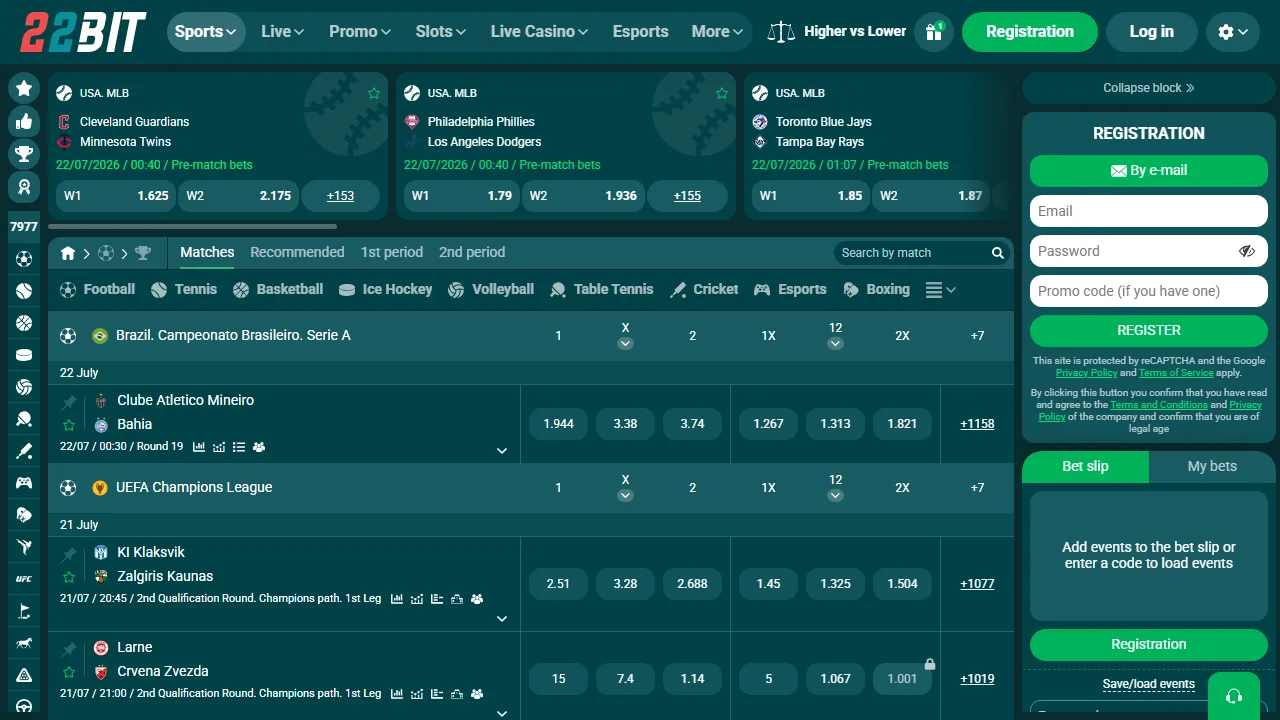
Task: Pin the Clube Atletico Mineiro match
Action: [x=69, y=402]
